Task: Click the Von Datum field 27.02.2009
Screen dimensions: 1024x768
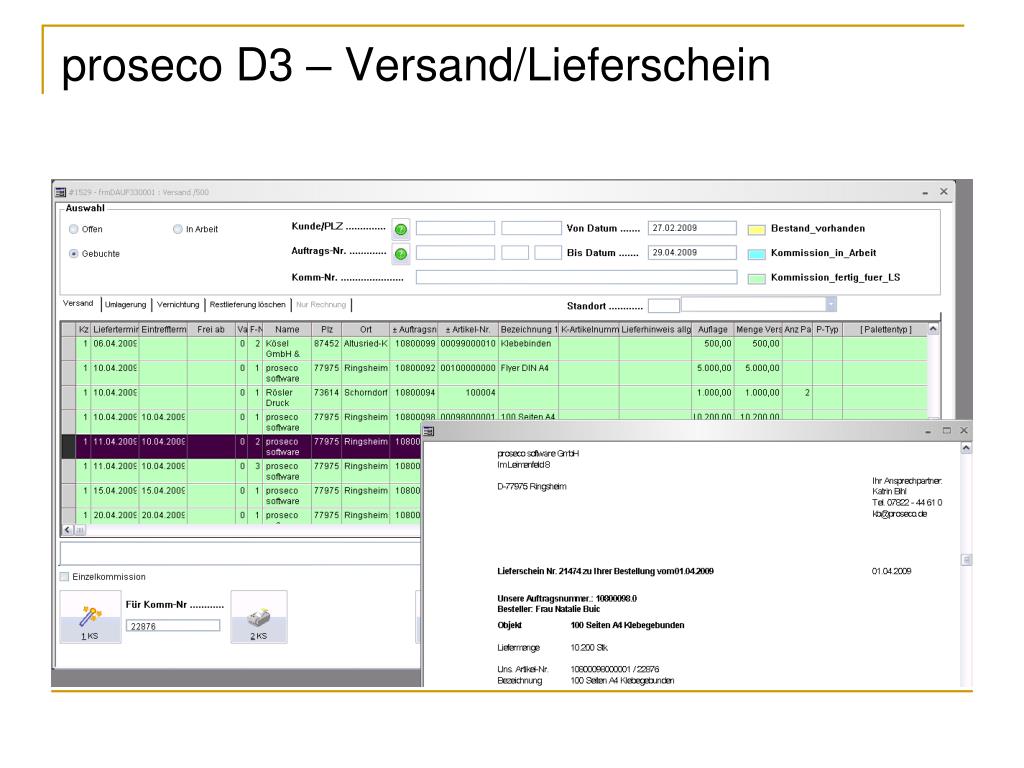Action: click(692, 228)
